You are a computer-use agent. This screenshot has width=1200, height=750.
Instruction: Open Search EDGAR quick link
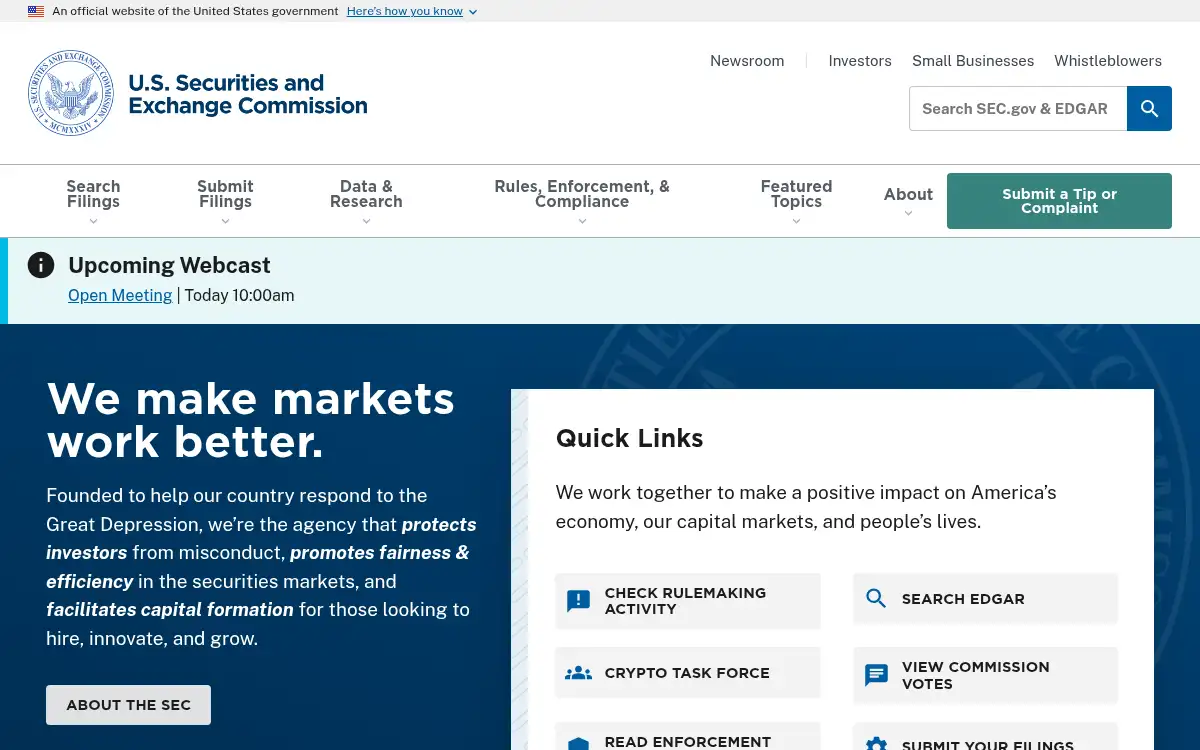point(985,599)
